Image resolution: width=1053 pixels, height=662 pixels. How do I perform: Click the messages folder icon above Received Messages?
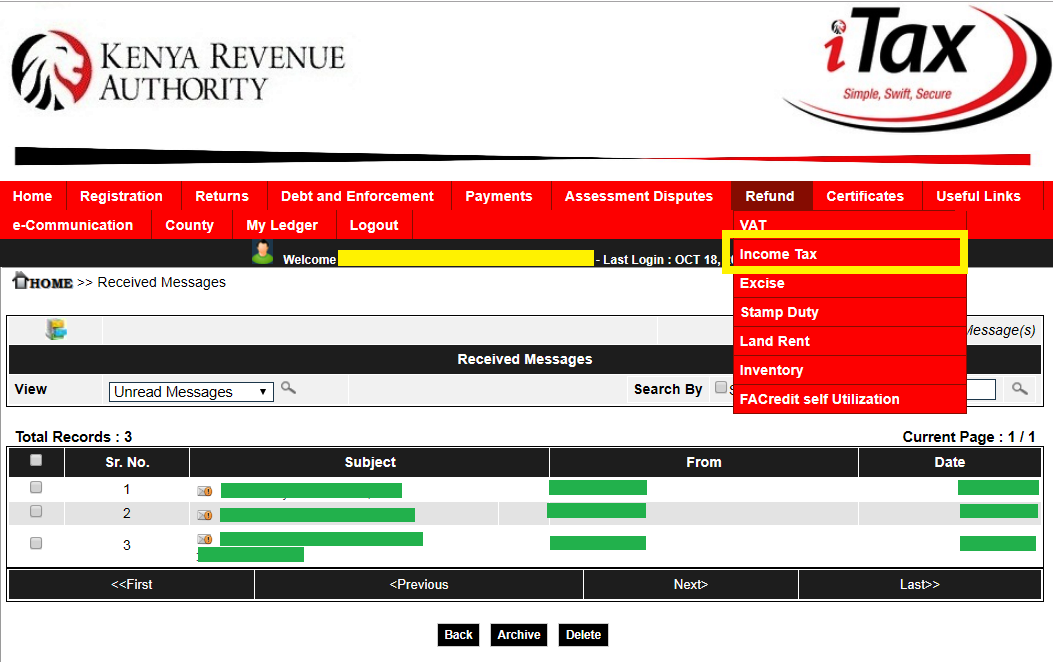tap(56, 329)
